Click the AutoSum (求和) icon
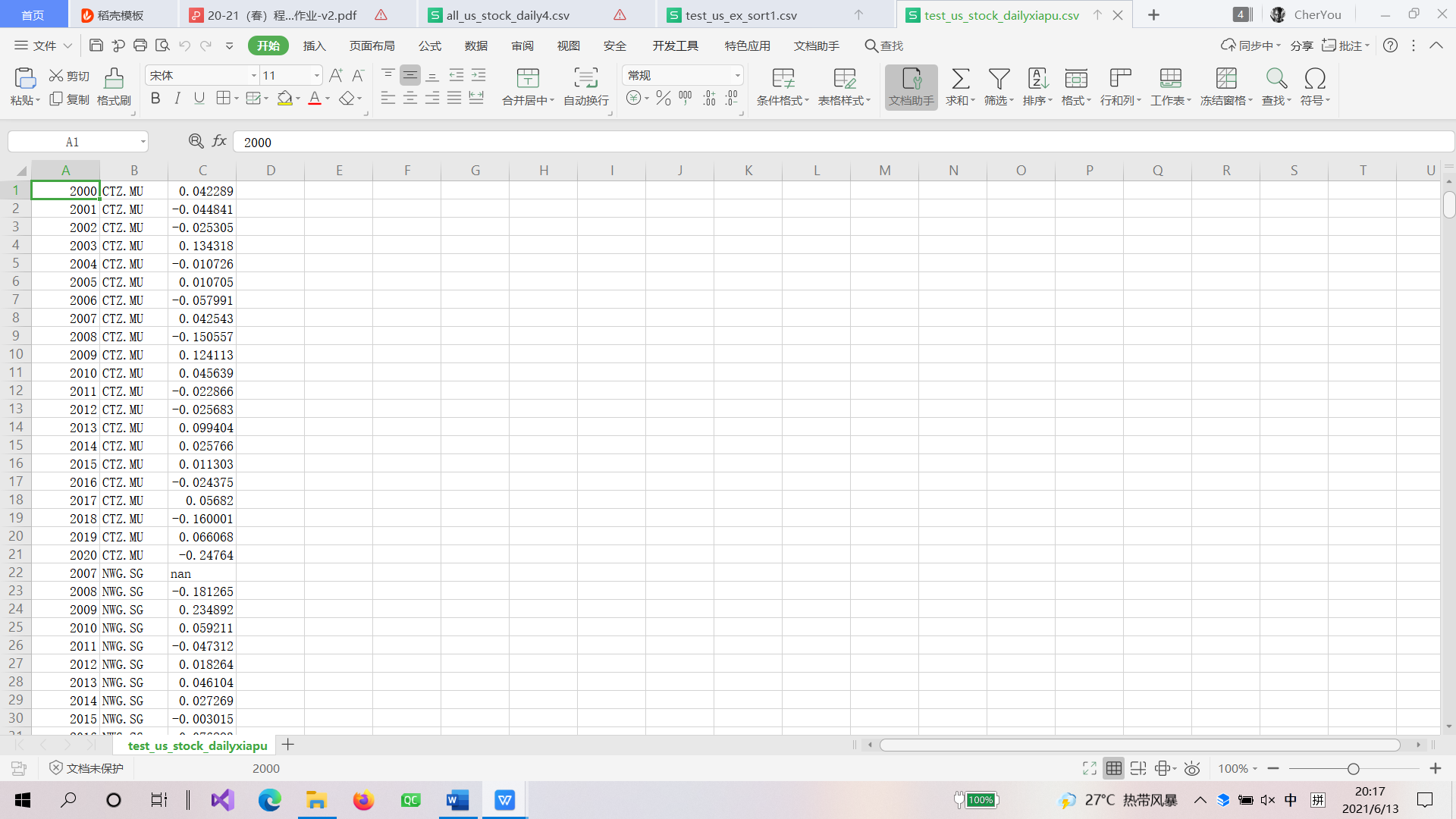The height and width of the screenshot is (819, 1456). [960, 79]
